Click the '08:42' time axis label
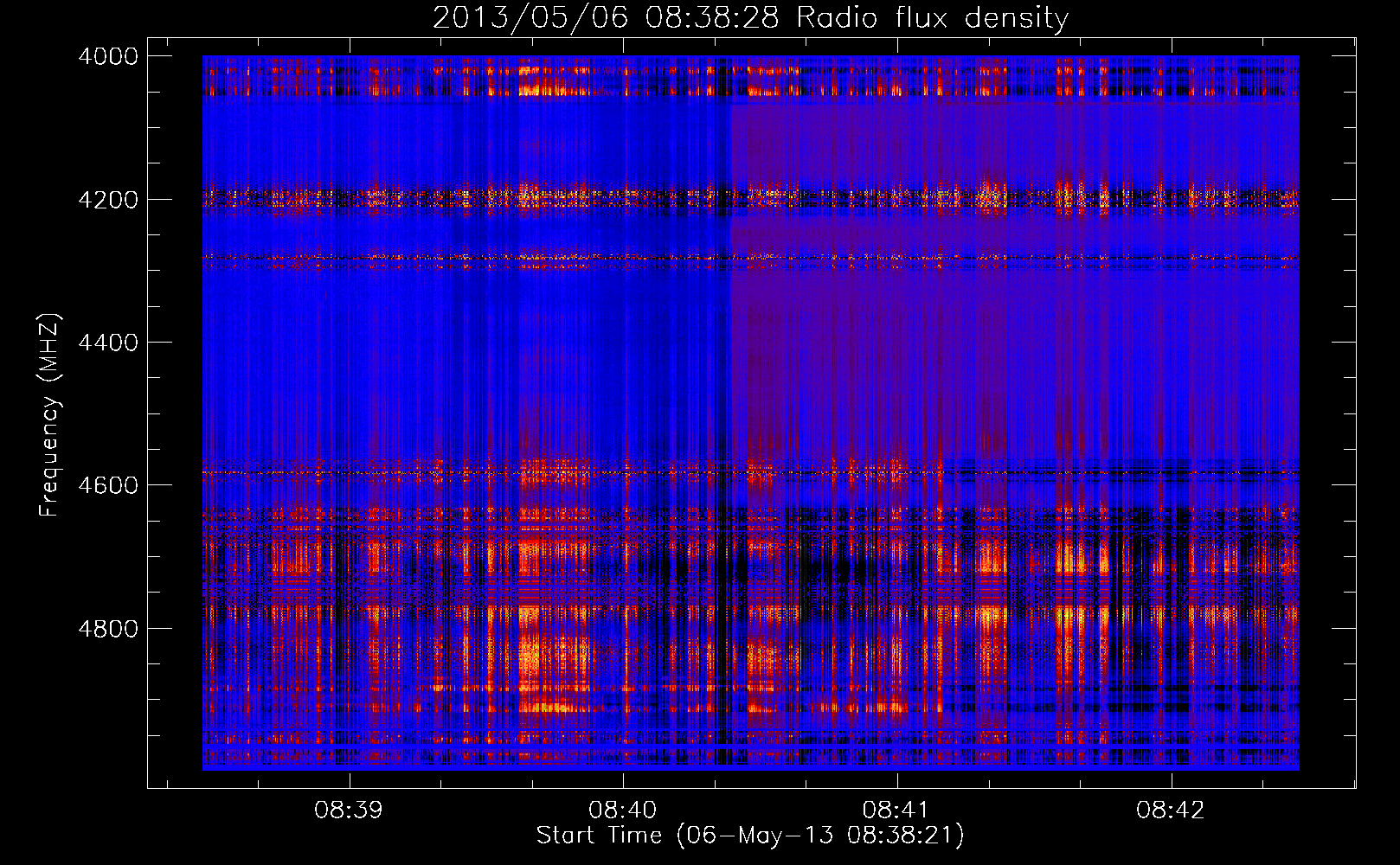The width and height of the screenshot is (1400, 865). pos(1171,811)
